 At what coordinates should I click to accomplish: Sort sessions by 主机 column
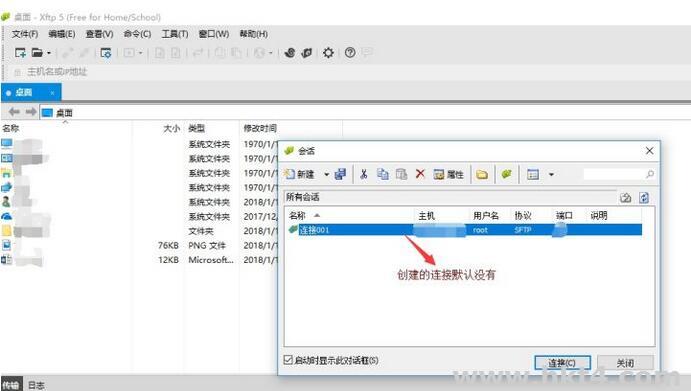tap(426, 216)
